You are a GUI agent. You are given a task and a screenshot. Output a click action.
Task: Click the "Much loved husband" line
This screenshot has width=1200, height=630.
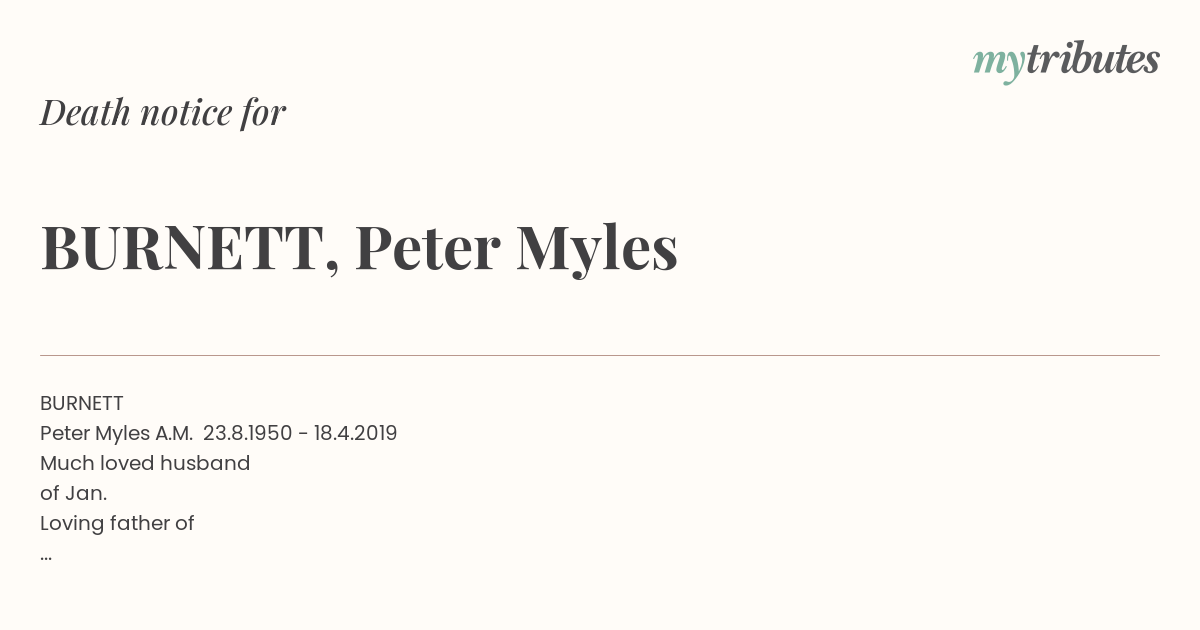[145, 463]
